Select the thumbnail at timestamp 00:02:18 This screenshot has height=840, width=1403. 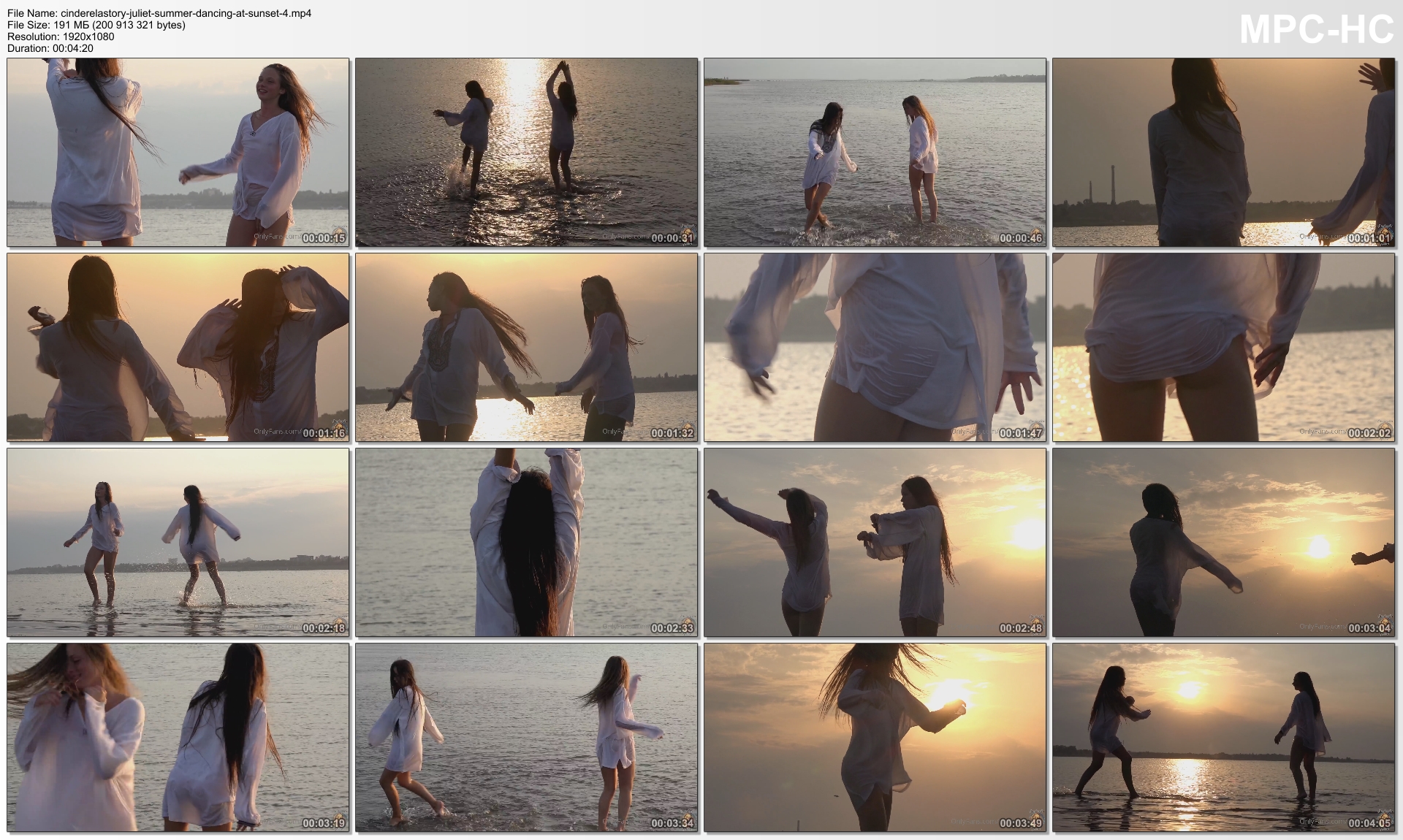click(x=178, y=543)
